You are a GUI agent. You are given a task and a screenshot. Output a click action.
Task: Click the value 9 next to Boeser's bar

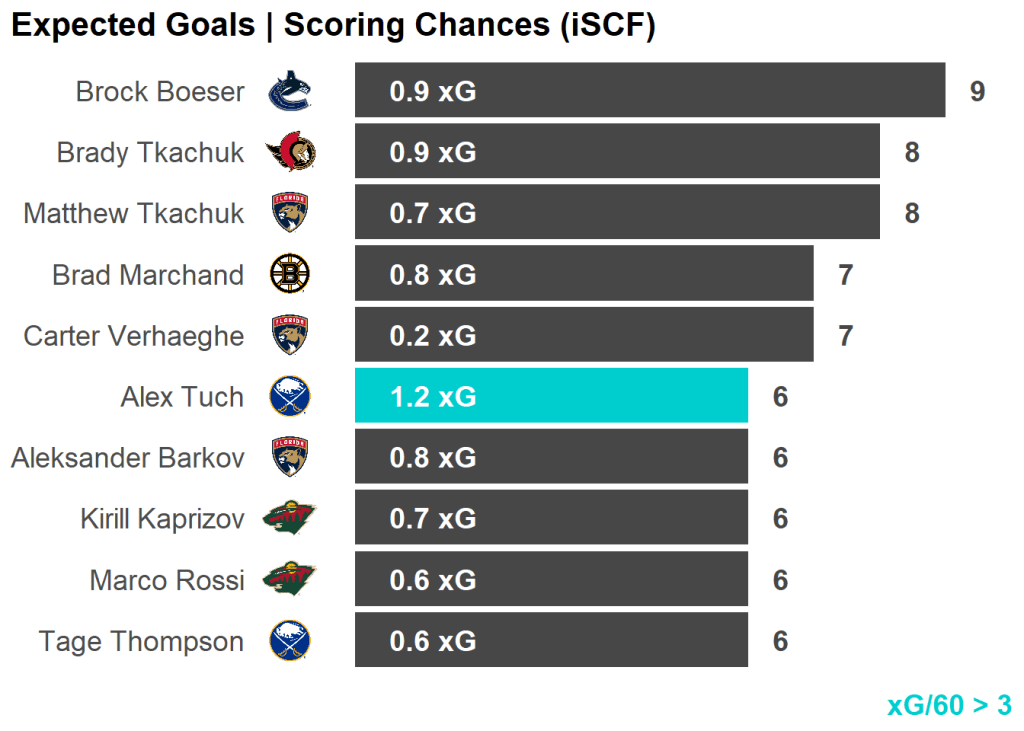977,92
